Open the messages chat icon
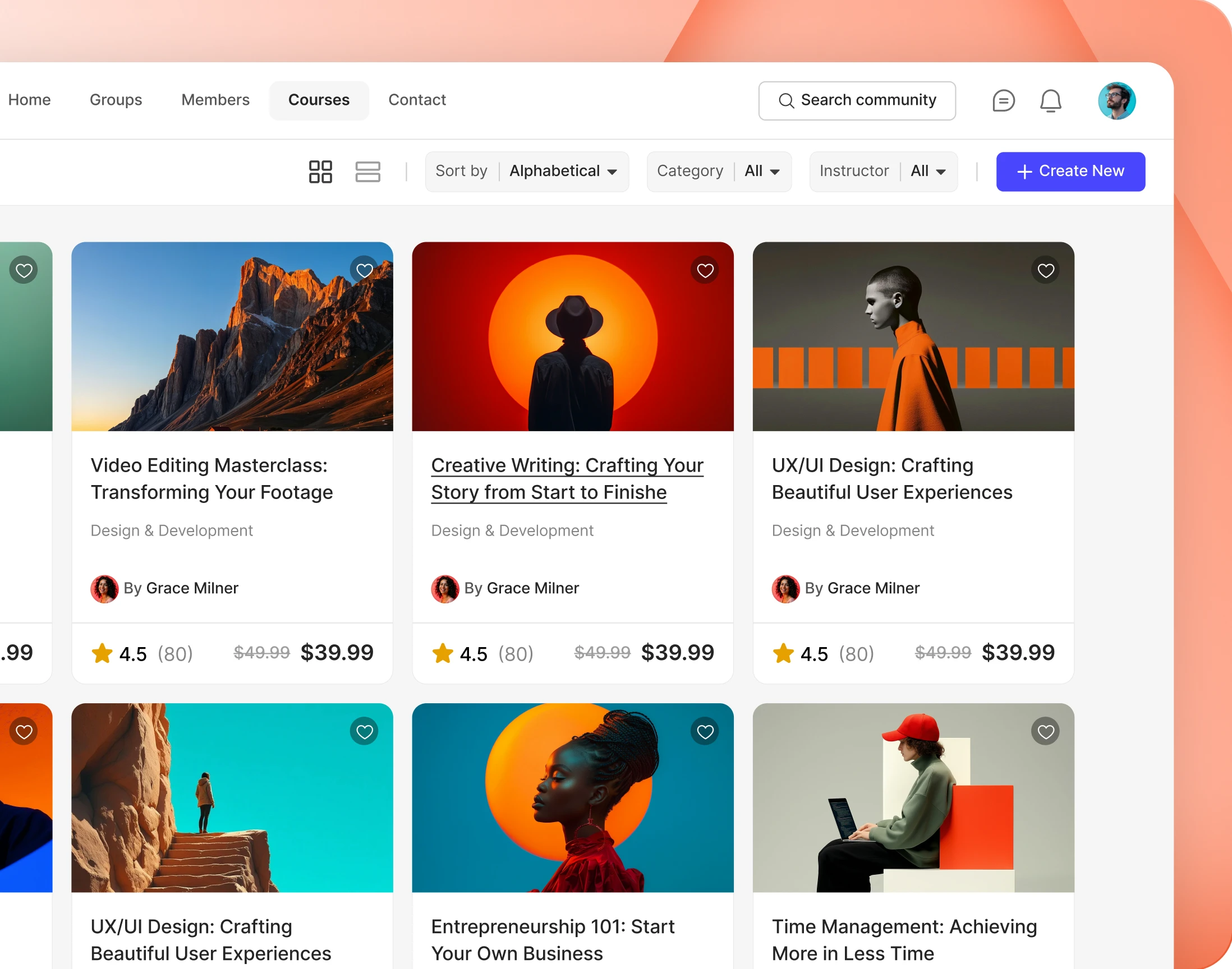This screenshot has width=1232, height=969. tap(1003, 101)
